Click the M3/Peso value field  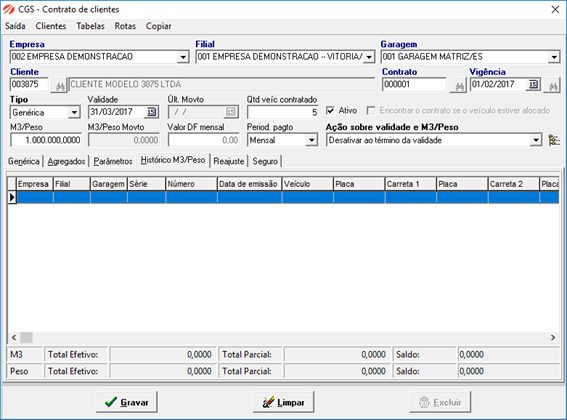point(46,140)
